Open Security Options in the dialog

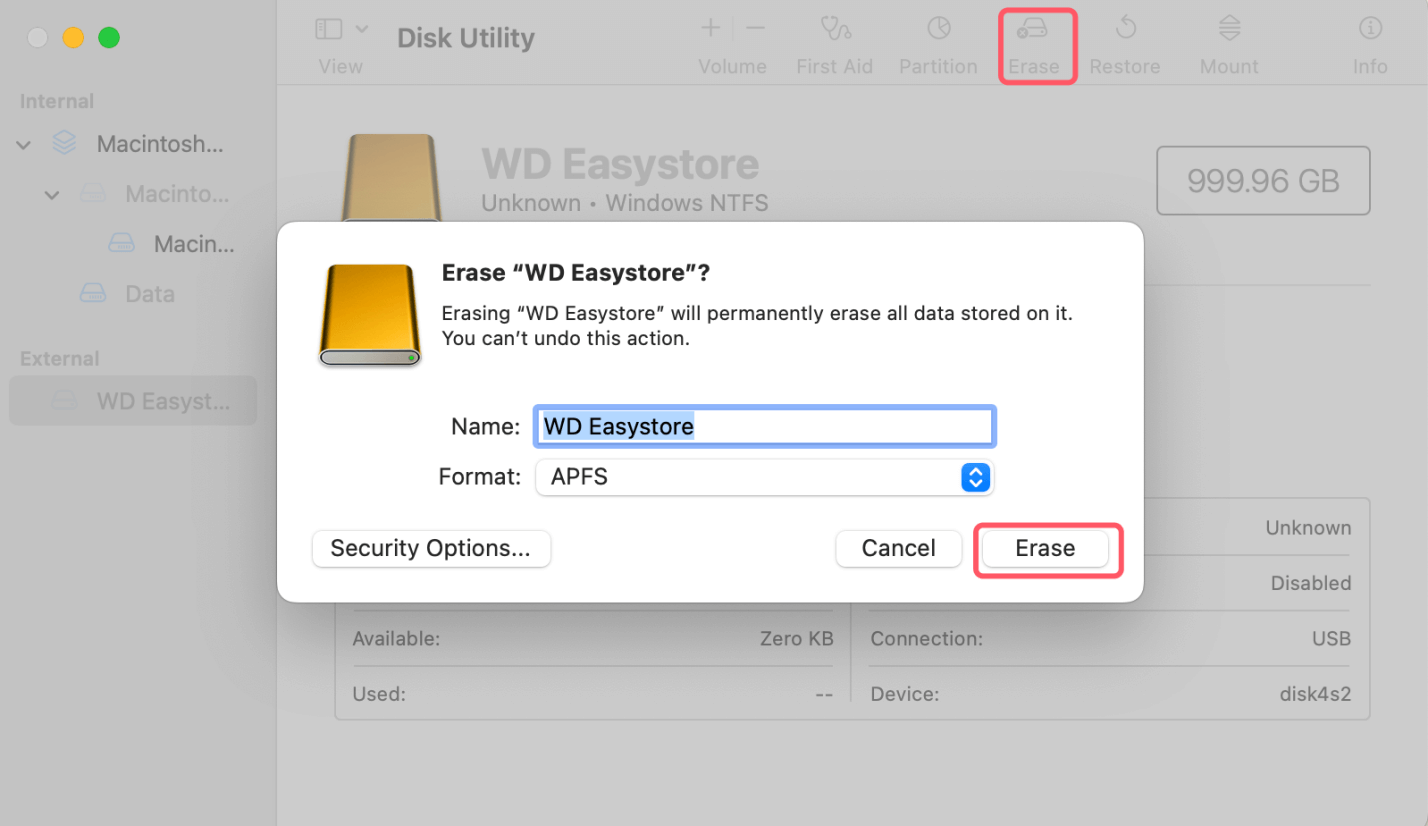point(431,548)
